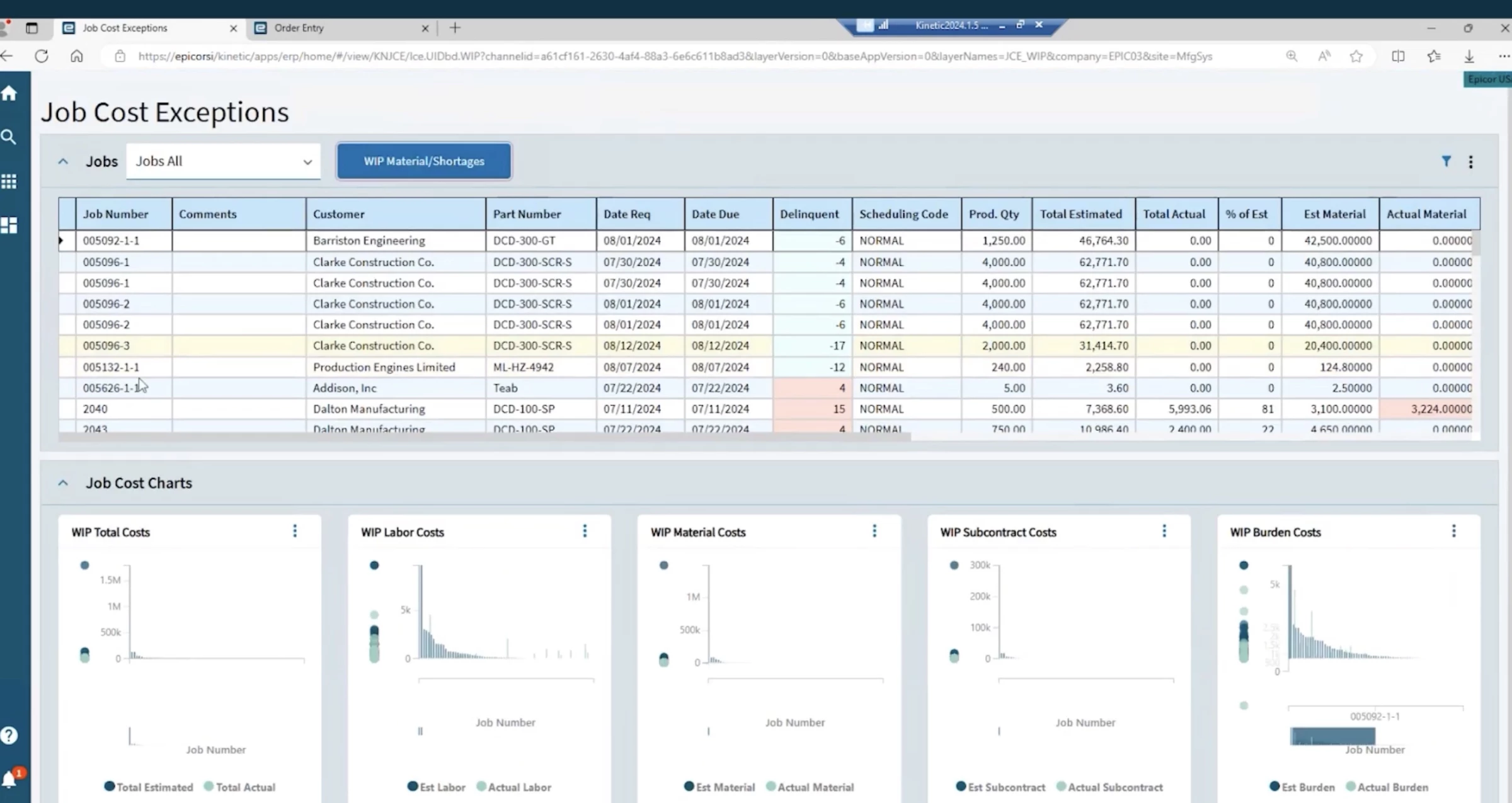The width and height of the screenshot is (1512, 803).
Task: Click the read aloud icon
Action: pyautogui.click(x=1324, y=56)
